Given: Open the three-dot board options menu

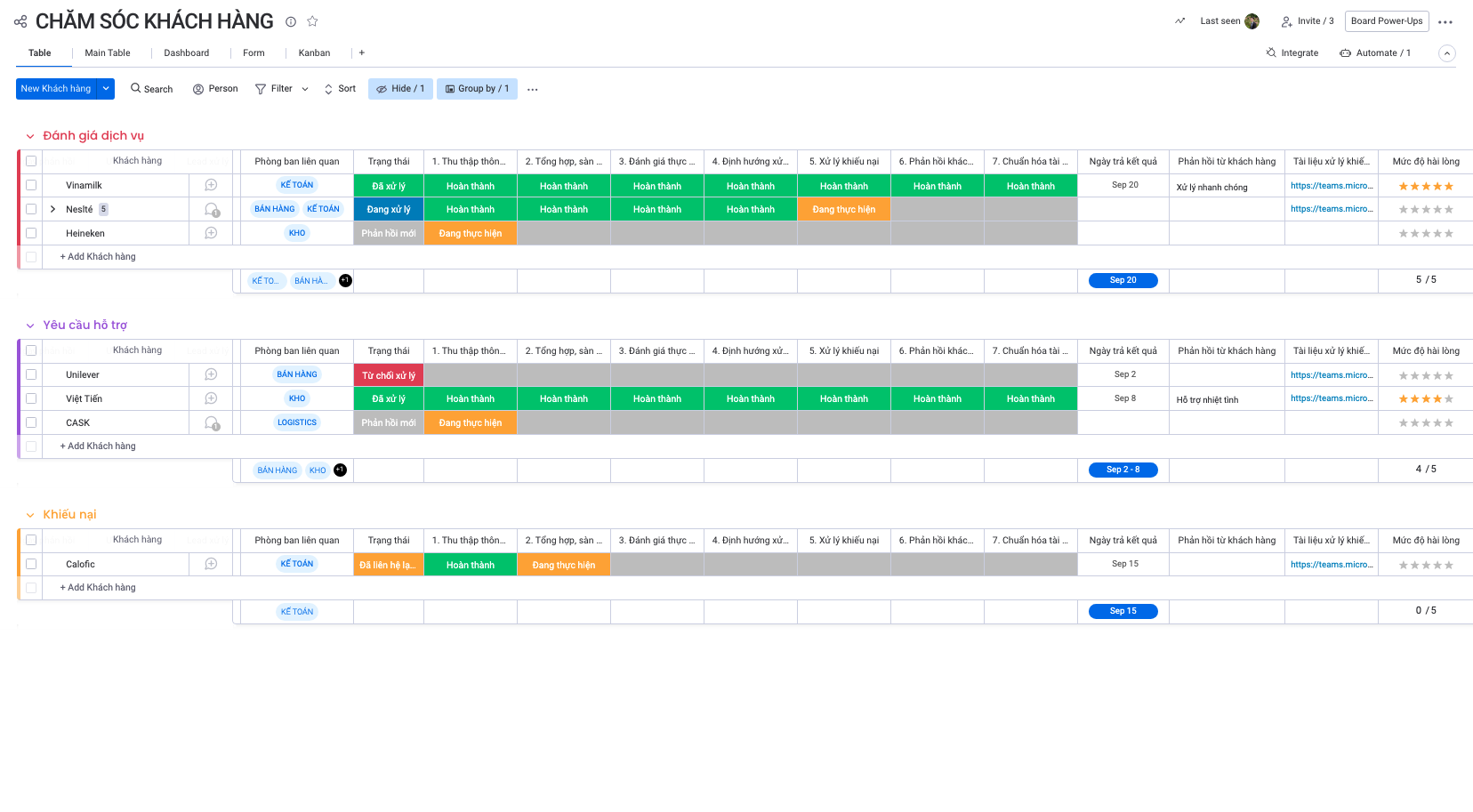Looking at the screenshot, I should coord(1445,22).
